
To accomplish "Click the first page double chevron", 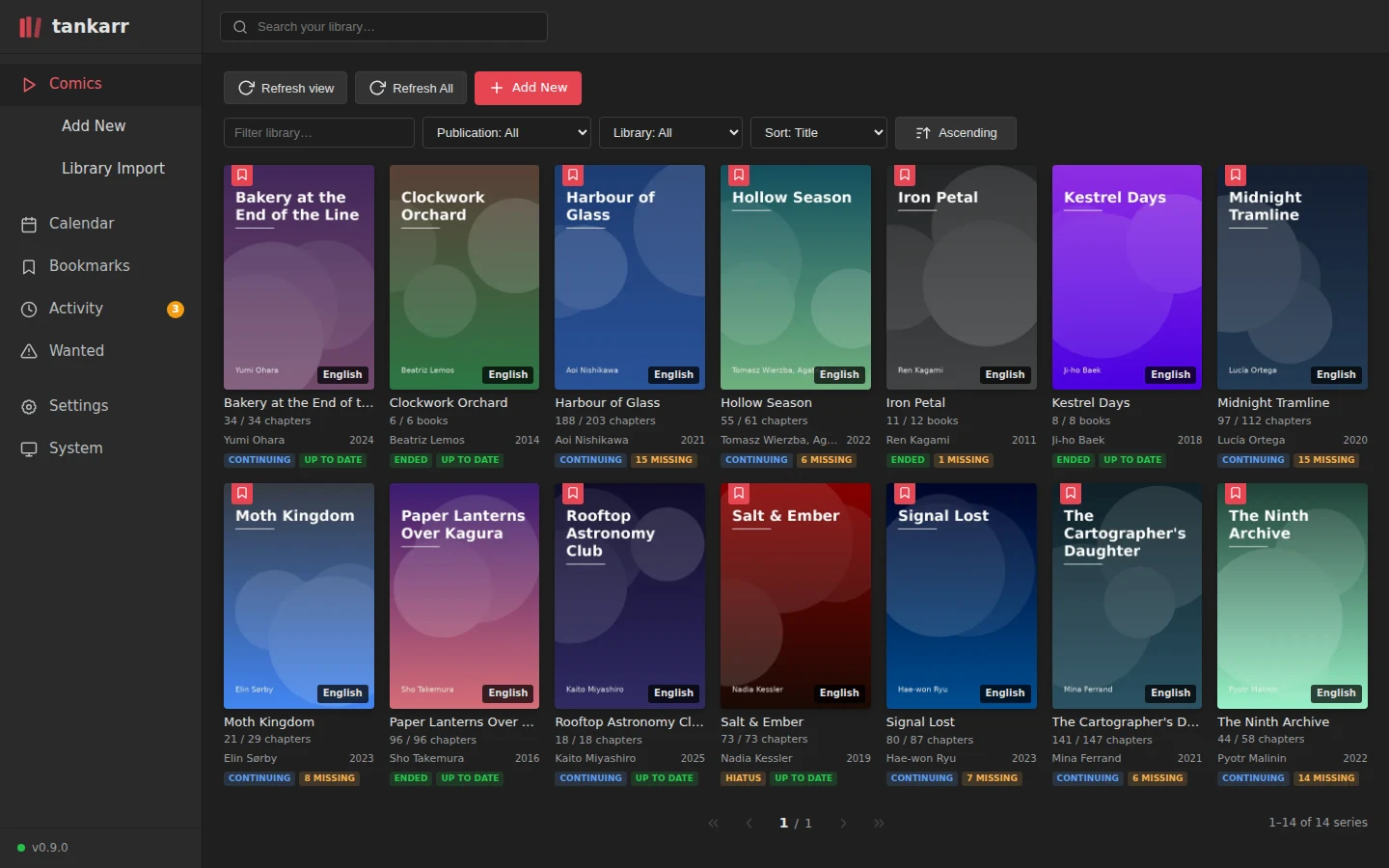I will [714, 823].
